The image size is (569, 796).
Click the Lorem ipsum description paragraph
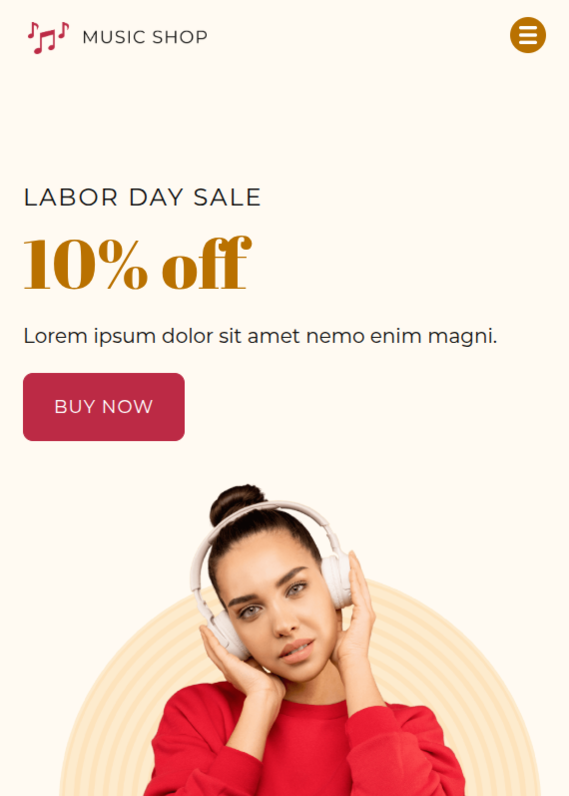click(260, 336)
